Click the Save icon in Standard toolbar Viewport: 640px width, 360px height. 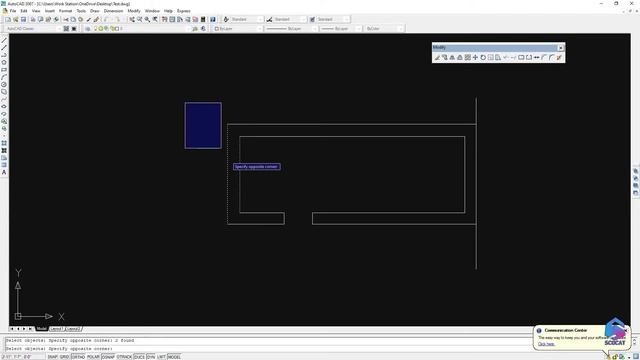coord(23,19)
